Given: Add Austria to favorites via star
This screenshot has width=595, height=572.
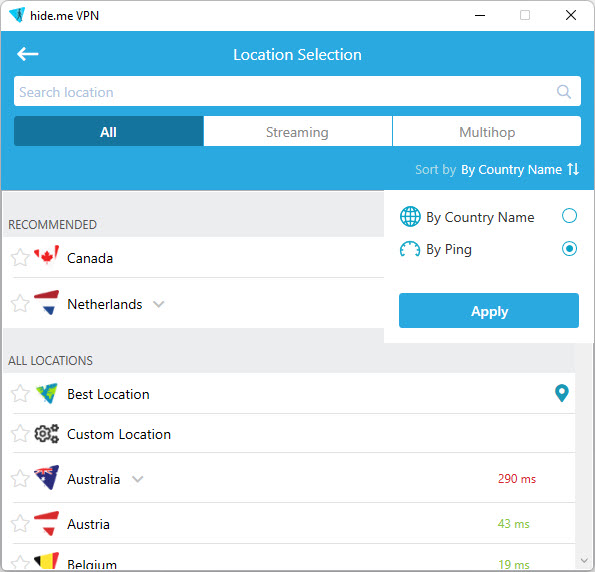Looking at the screenshot, I should (x=20, y=524).
